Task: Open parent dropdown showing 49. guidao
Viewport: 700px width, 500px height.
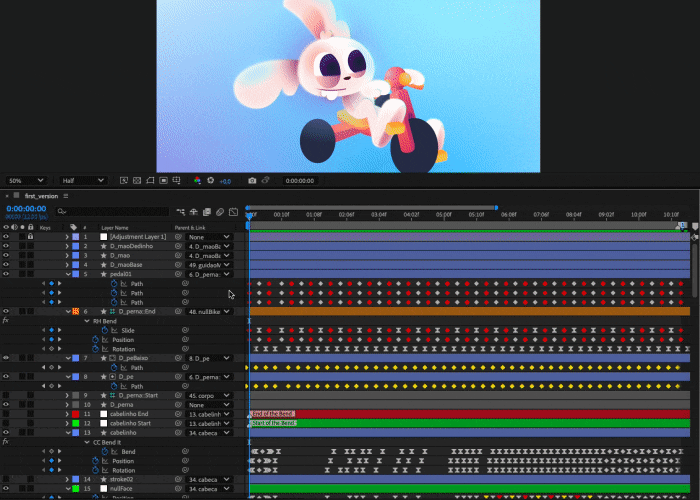Action: click(209, 265)
